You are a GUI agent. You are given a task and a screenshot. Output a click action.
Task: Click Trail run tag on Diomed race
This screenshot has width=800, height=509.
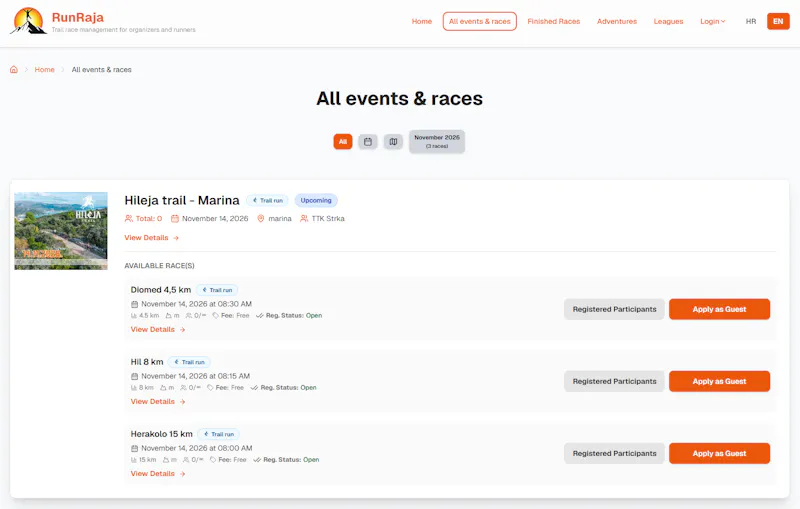[217, 290]
